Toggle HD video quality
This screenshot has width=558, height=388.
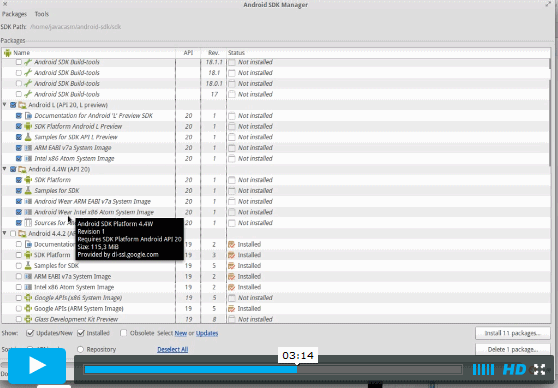point(514,369)
